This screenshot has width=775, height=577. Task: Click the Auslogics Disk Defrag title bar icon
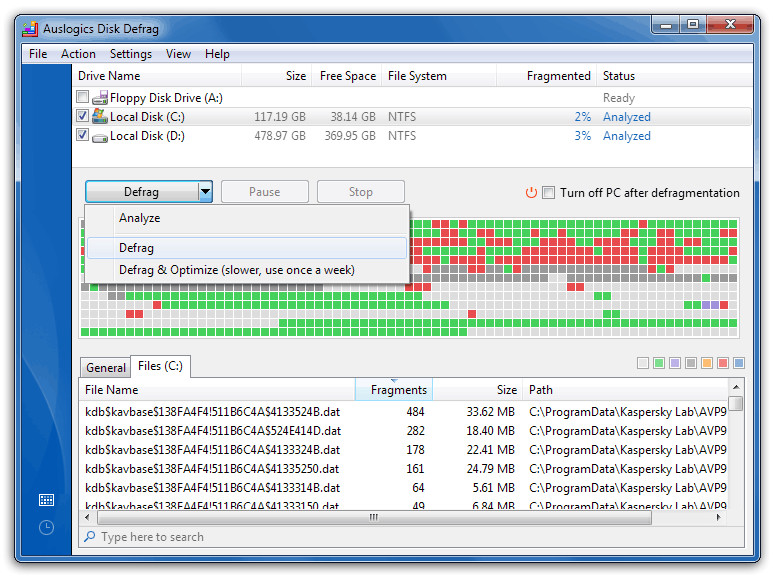(x=30, y=29)
